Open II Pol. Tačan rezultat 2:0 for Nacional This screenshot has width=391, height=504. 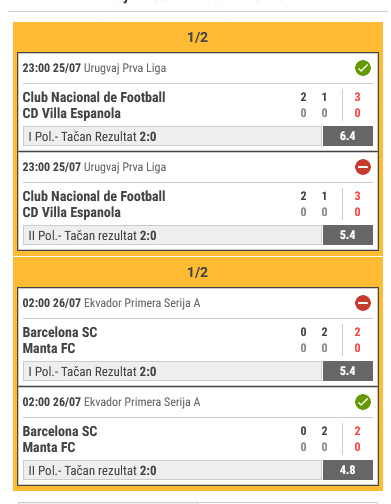172,235
